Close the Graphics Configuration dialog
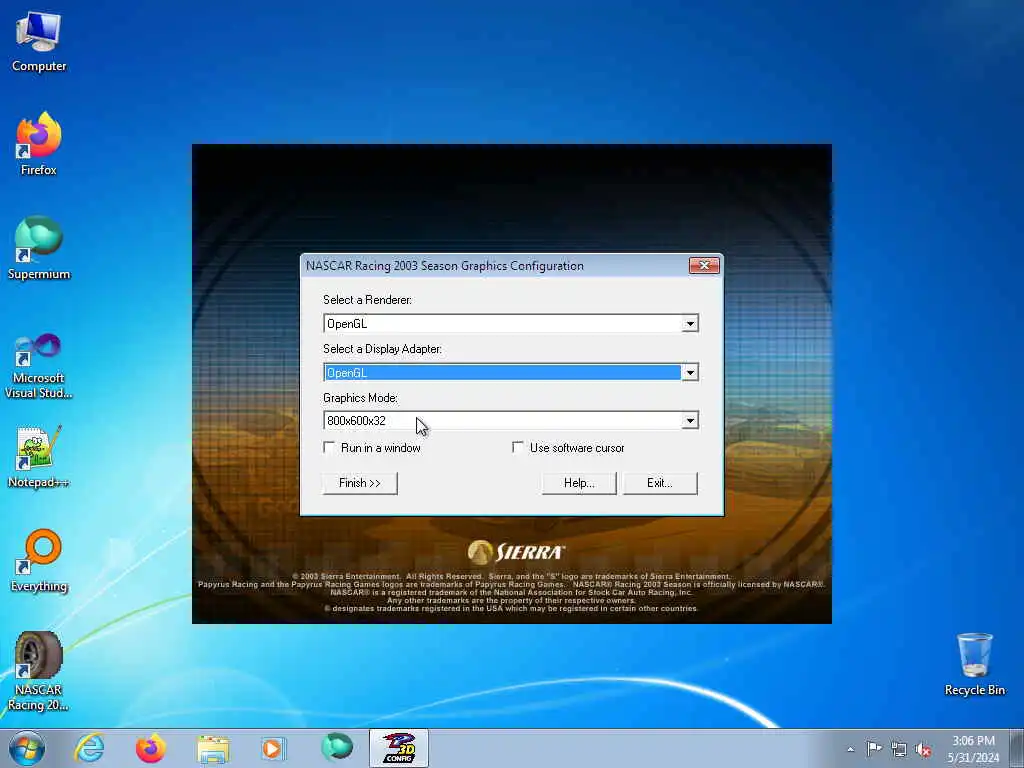The height and width of the screenshot is (768, 1024). pyautogui.click(x=704, y=265)
